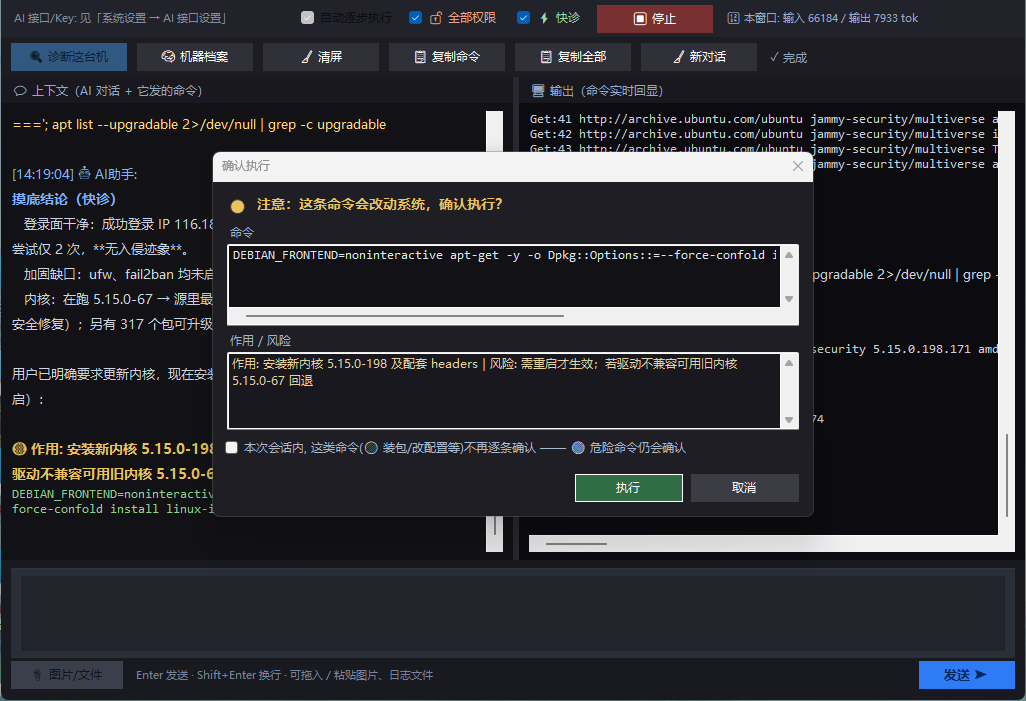Click the green 执行 button

(x=628, y=488)
